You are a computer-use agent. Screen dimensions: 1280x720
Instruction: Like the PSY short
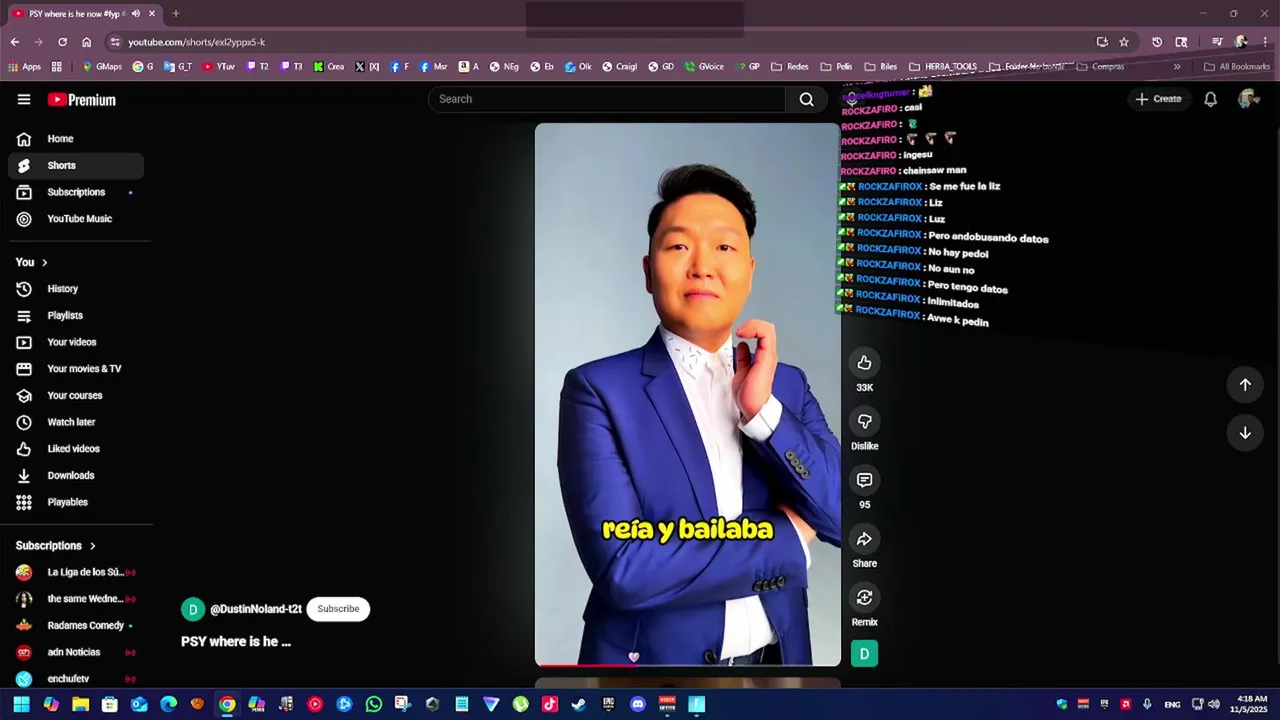865,363
